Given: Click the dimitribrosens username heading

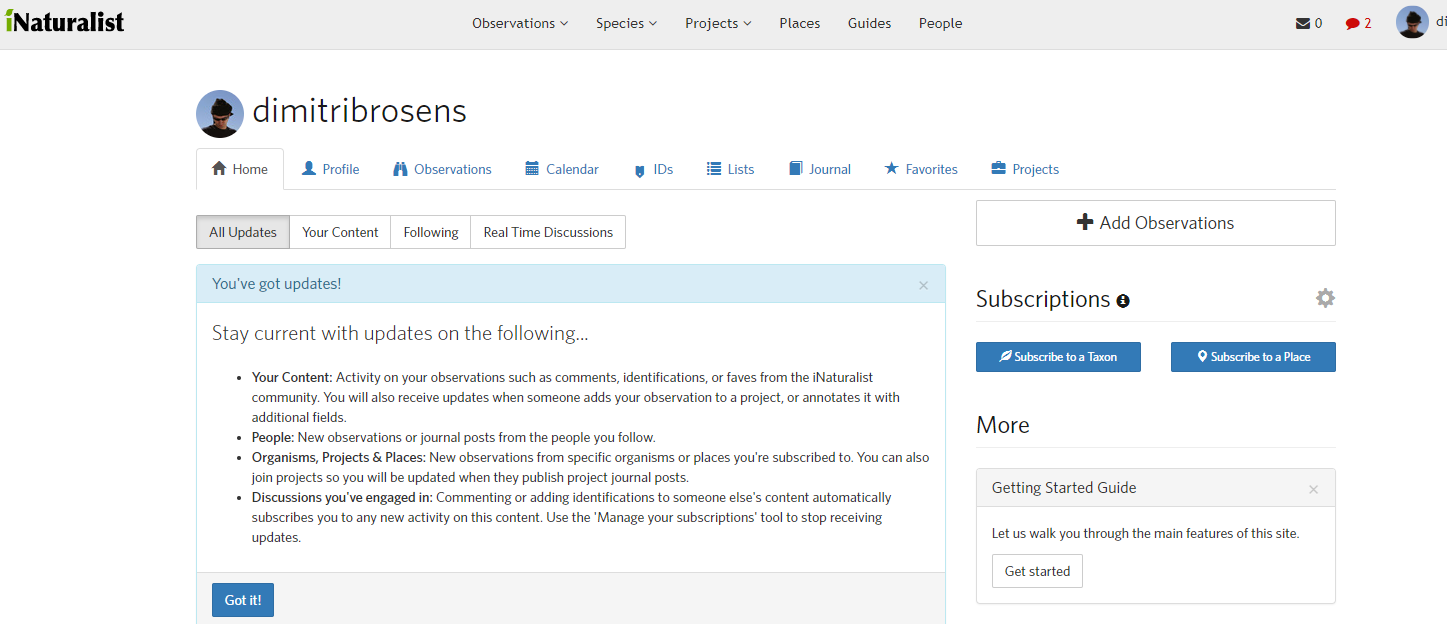Looking at the screenshot, I should [x=360, y=111].
